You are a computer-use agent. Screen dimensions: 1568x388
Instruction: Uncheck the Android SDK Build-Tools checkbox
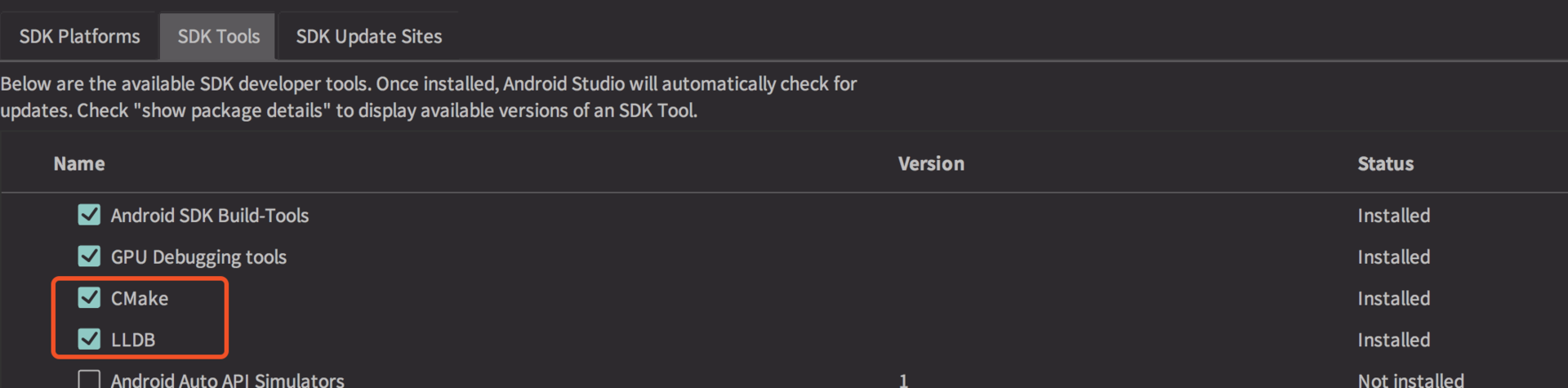[x=89, y=215]
